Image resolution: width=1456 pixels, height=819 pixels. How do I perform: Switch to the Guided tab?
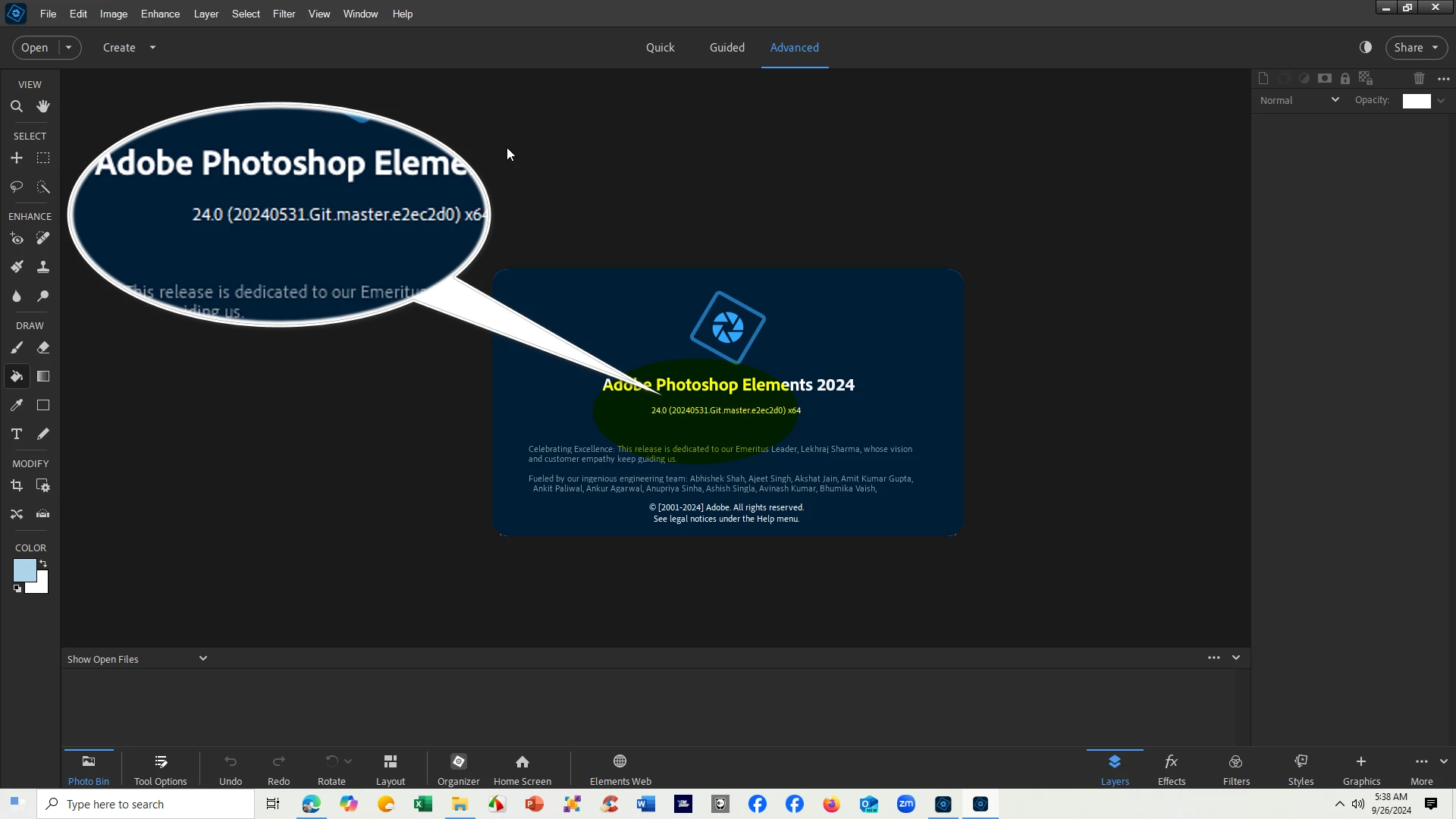726,47
